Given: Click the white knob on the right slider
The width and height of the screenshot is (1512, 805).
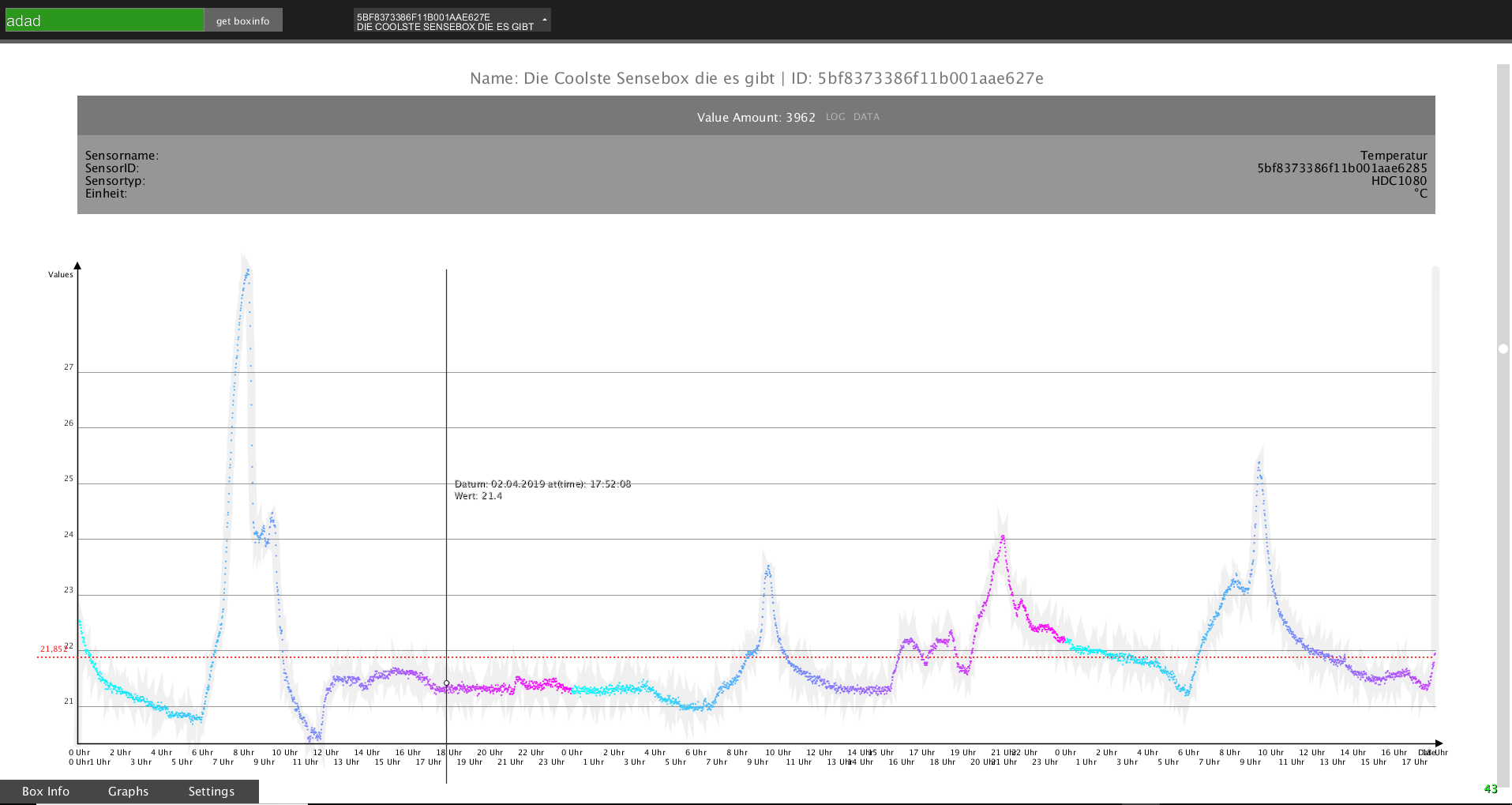Looking at the screenshot, I should pos(1503,348).
